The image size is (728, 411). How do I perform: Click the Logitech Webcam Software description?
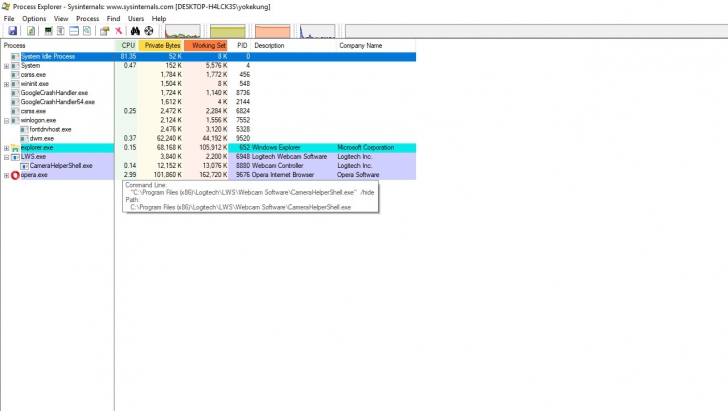289,157
